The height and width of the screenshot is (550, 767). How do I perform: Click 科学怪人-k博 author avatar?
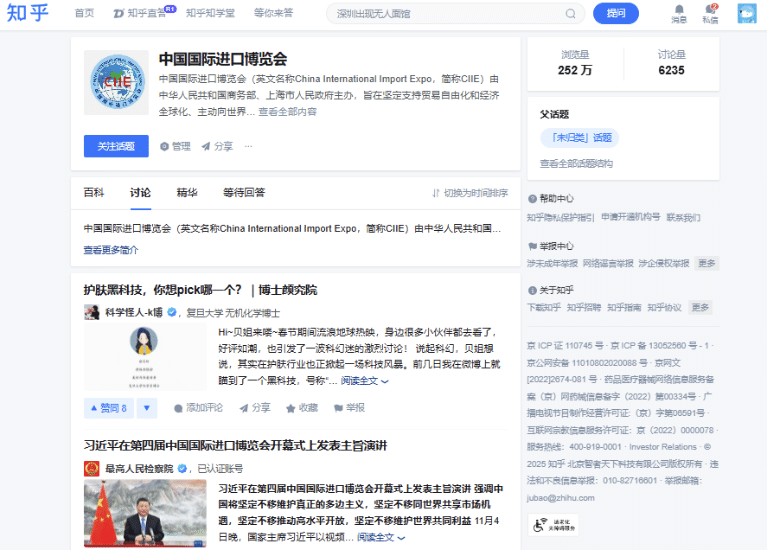point(91,312)
